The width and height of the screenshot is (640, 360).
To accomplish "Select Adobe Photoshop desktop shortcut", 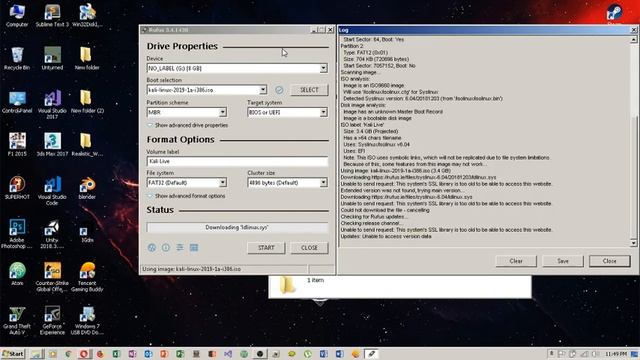I will (17, 234).
